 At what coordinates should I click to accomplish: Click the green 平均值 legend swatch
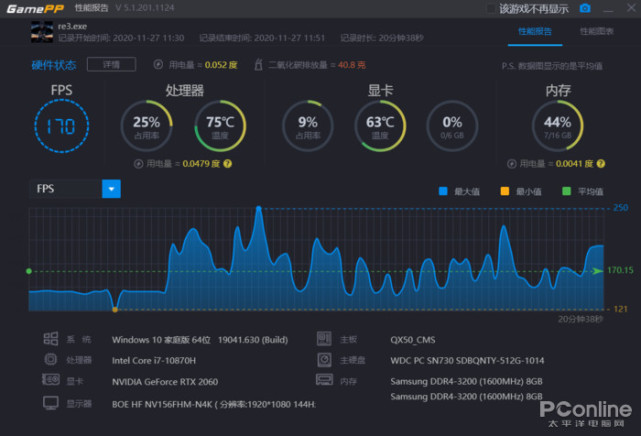tap(566, 191)
